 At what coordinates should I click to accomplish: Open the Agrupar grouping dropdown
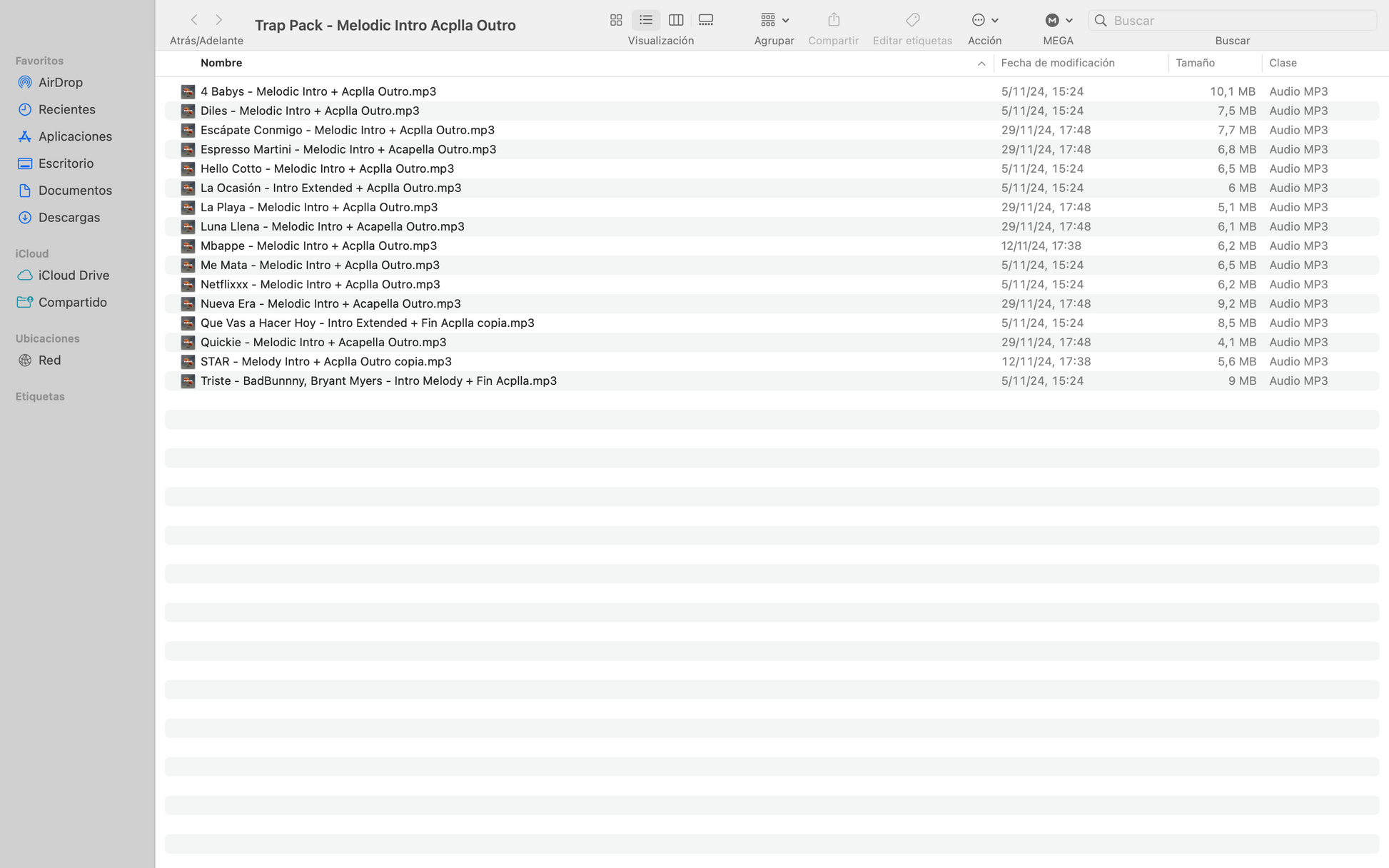click(774, 20)
